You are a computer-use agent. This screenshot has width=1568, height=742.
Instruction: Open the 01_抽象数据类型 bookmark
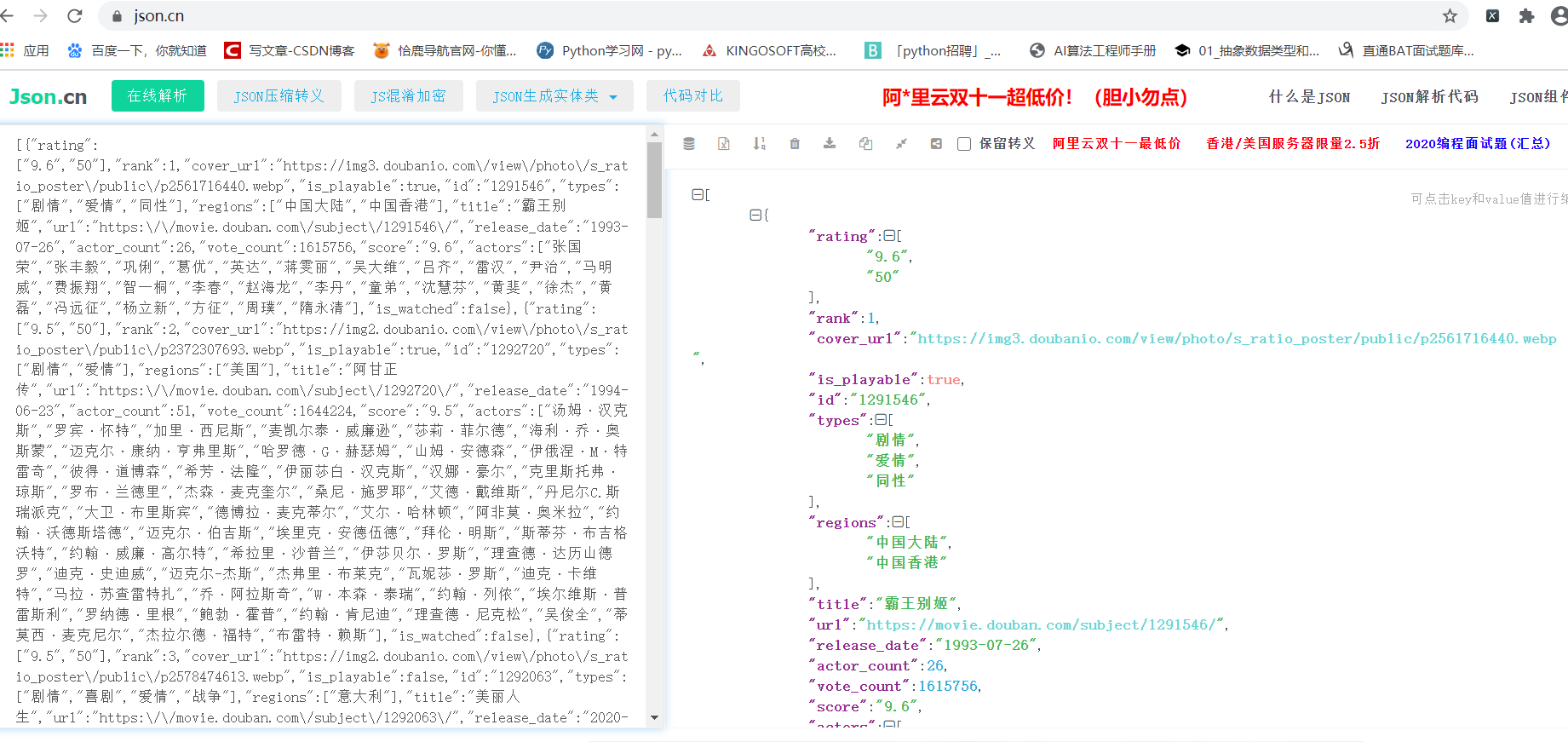tap(1247, 50)
